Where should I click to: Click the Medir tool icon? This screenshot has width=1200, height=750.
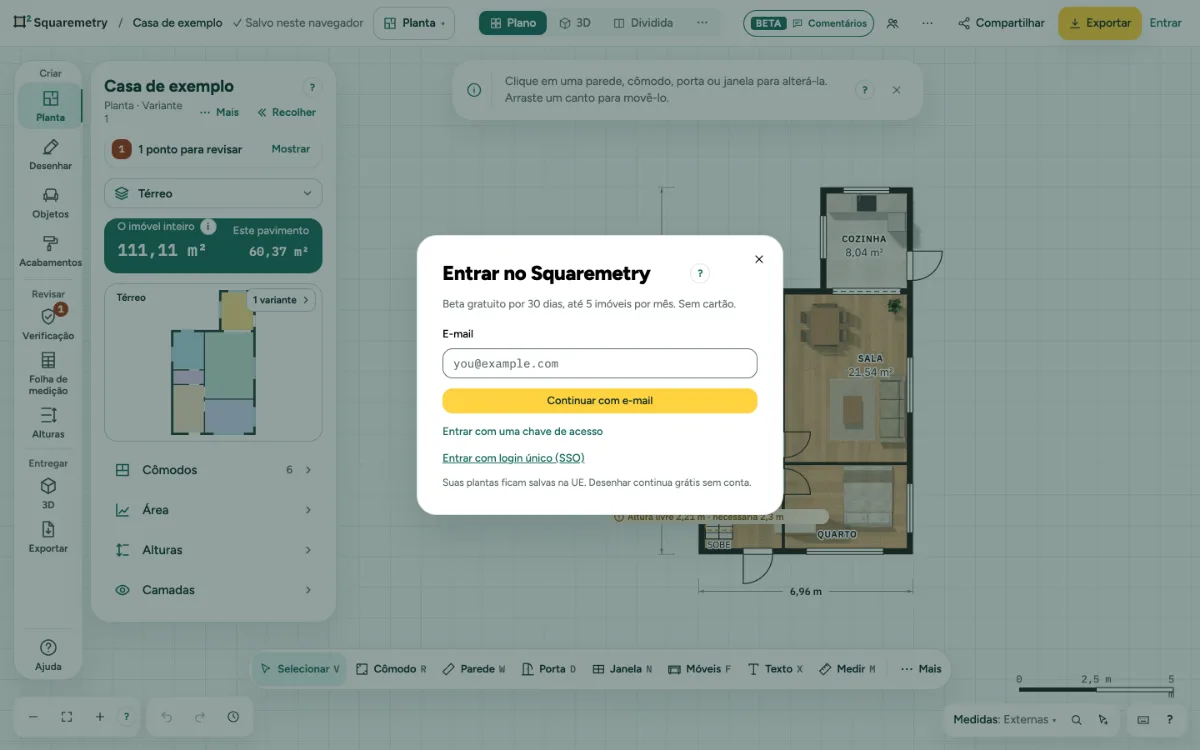pyautogui.click(x=847, y=669)
